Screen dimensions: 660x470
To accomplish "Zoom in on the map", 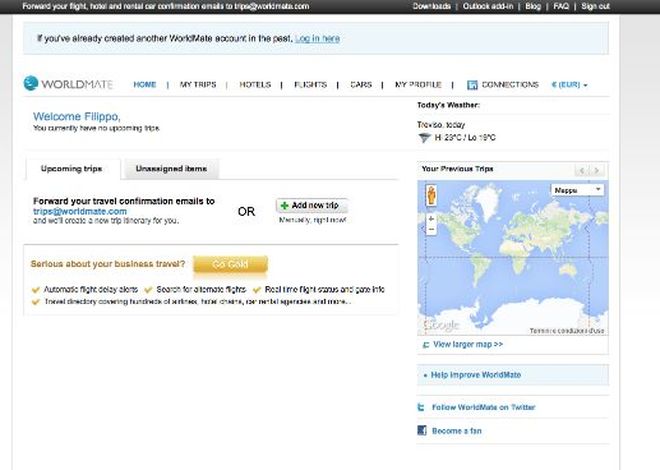I will pos(431,219).
